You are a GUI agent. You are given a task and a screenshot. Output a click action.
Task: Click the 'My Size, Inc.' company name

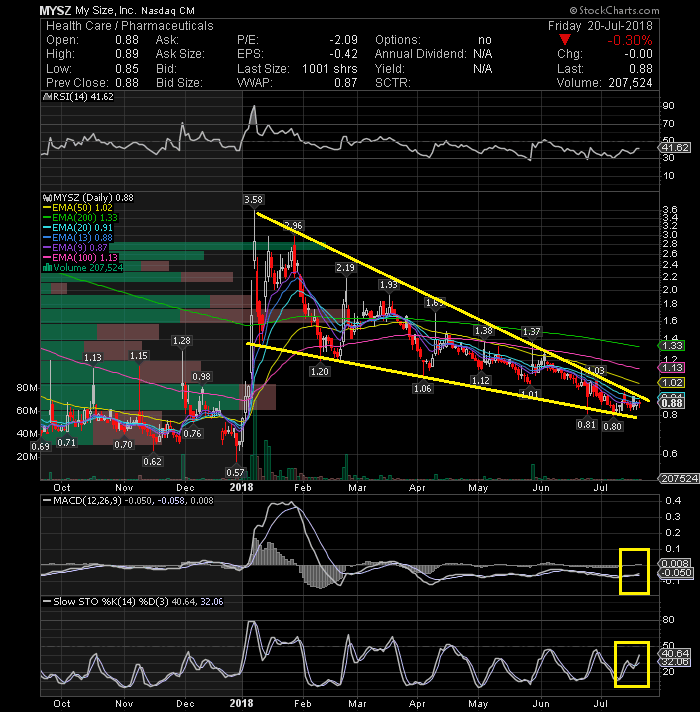coord(105,10)
